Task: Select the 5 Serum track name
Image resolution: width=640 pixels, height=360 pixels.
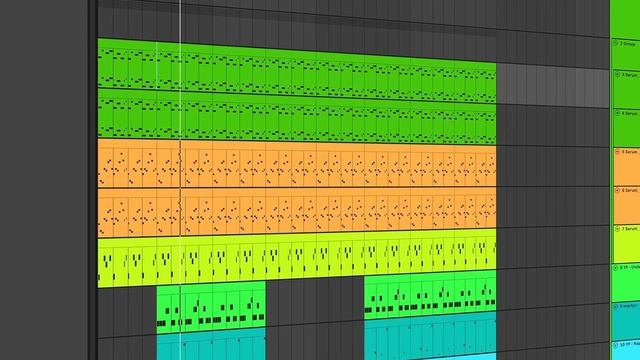Action: [630, 152]
